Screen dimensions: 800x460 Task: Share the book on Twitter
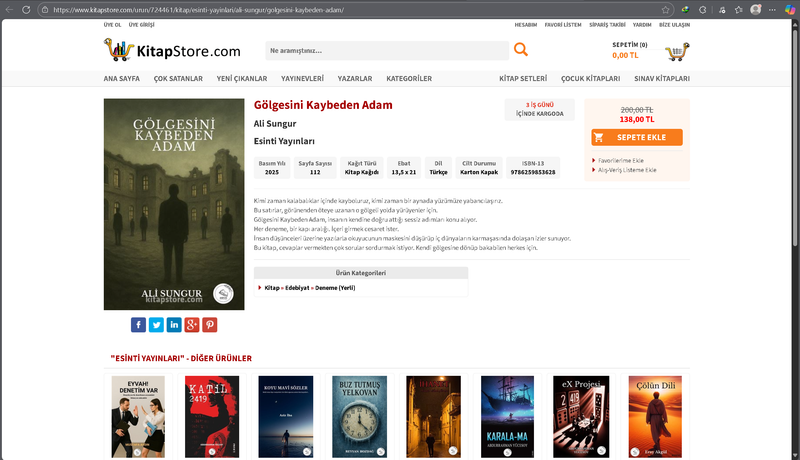(x=156, y=325)
